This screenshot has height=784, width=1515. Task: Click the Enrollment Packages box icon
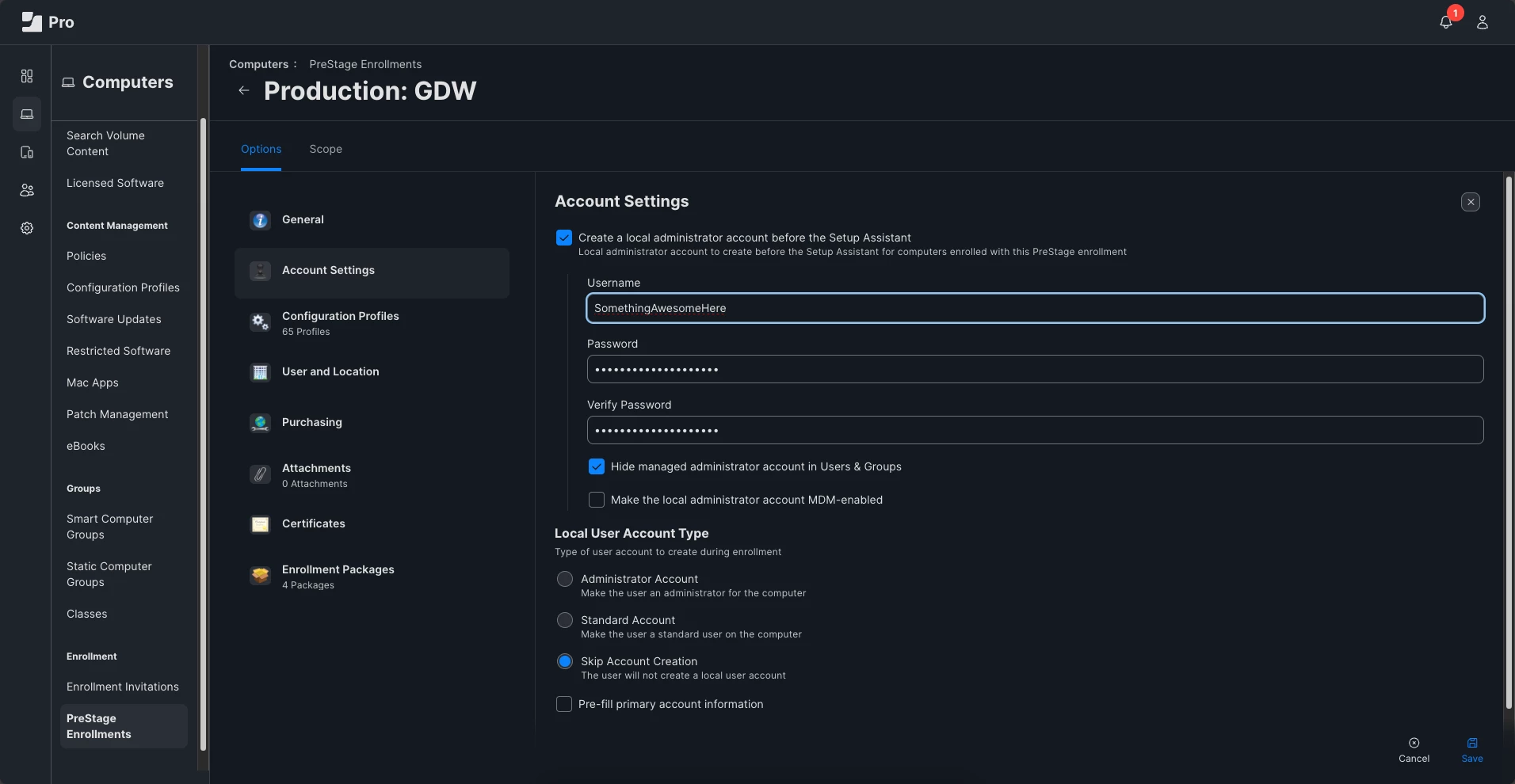tap(260, 575)
